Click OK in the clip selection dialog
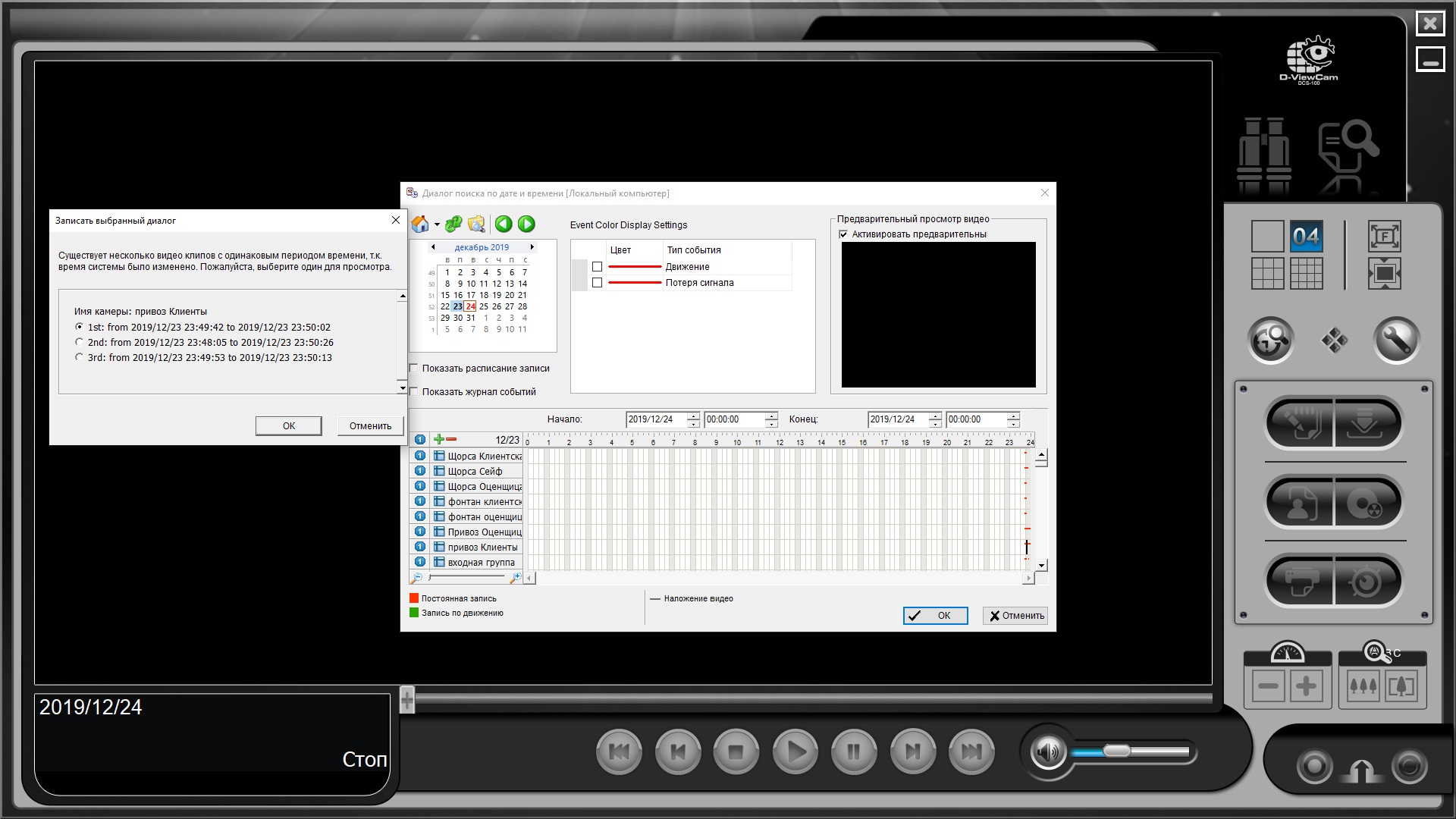 pos(288,425)
